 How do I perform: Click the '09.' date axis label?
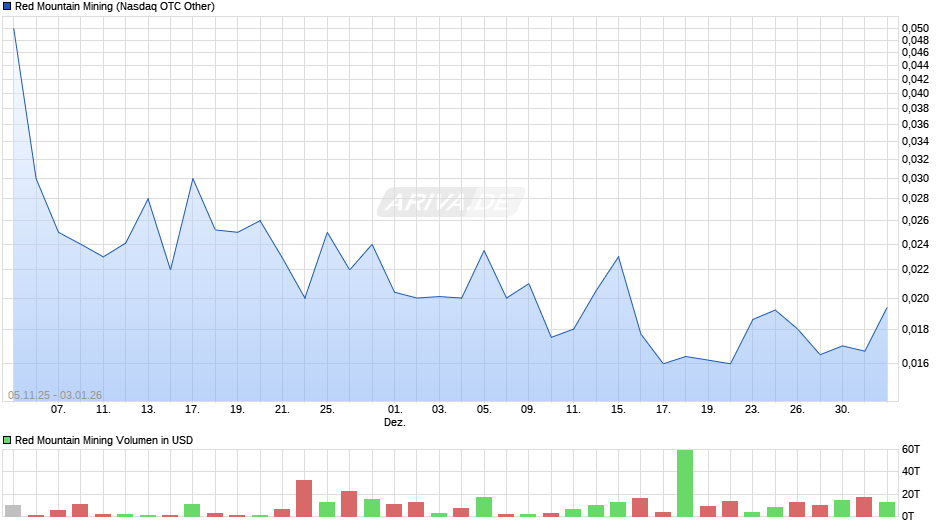pyautogui.click(x=528, y=409)
